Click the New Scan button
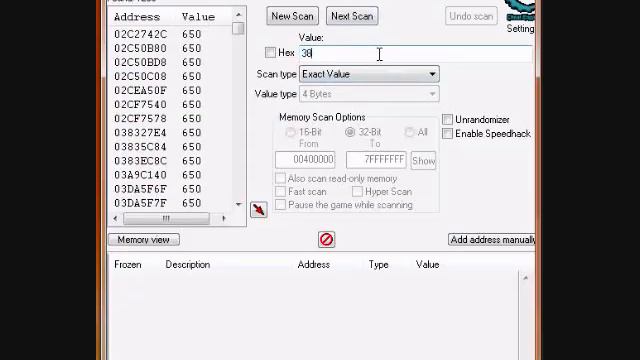 point(293,16)
